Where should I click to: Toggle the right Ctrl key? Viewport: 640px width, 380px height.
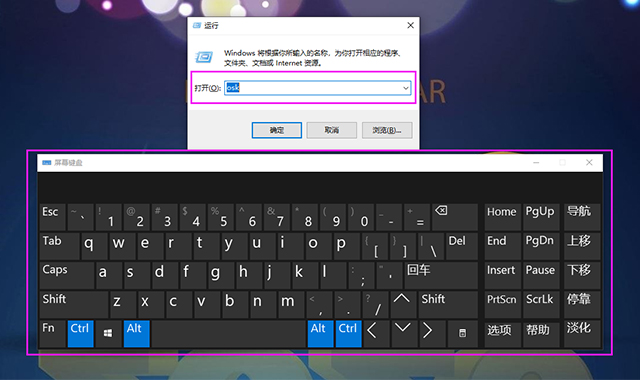[x=348, y=333]
